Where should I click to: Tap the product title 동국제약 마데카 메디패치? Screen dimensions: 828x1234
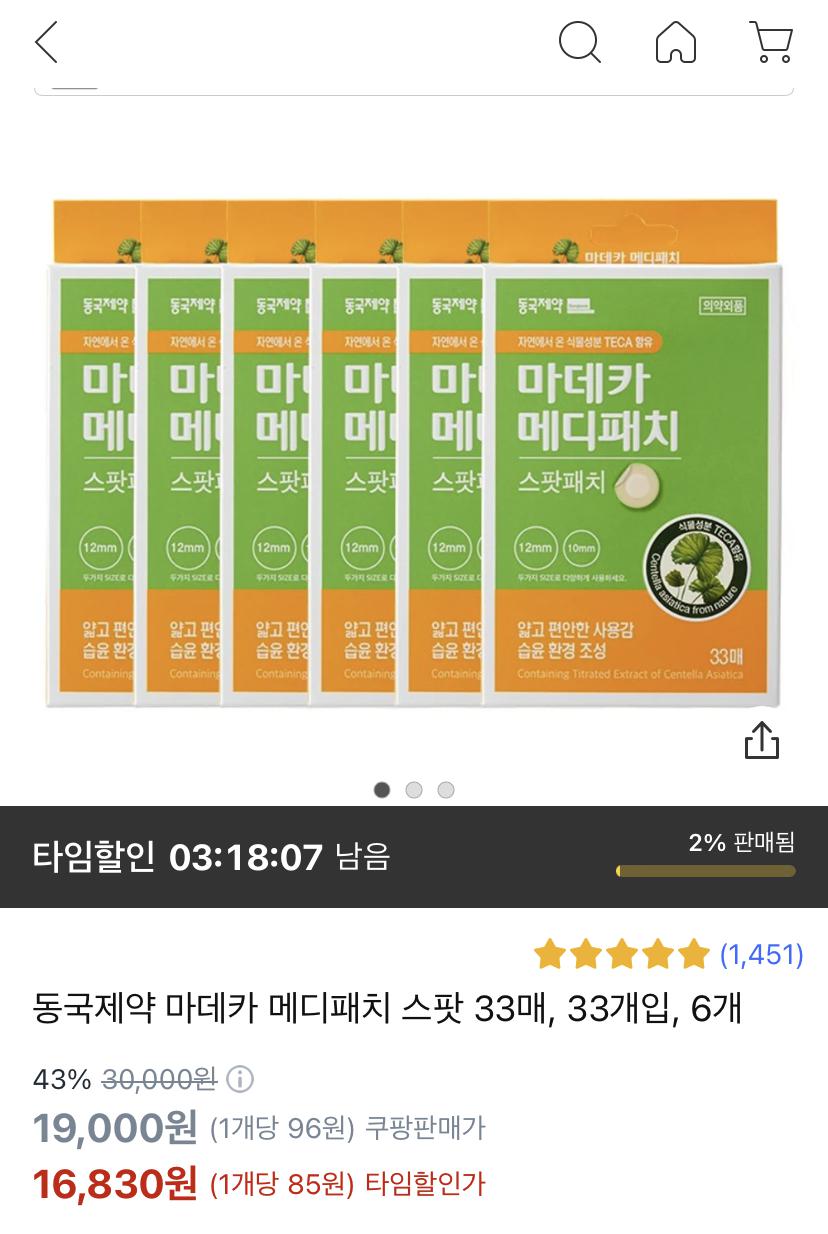click(387, 1009)
